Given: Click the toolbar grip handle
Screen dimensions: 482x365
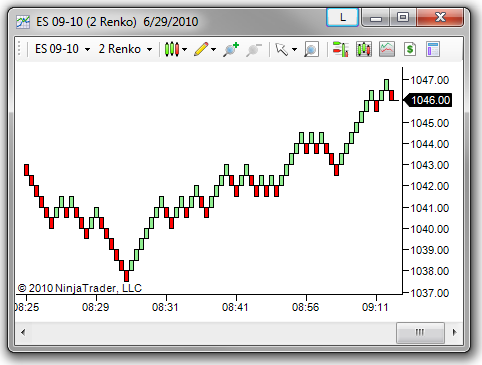Looking at the screenshot, I should (x=19, y=49).
